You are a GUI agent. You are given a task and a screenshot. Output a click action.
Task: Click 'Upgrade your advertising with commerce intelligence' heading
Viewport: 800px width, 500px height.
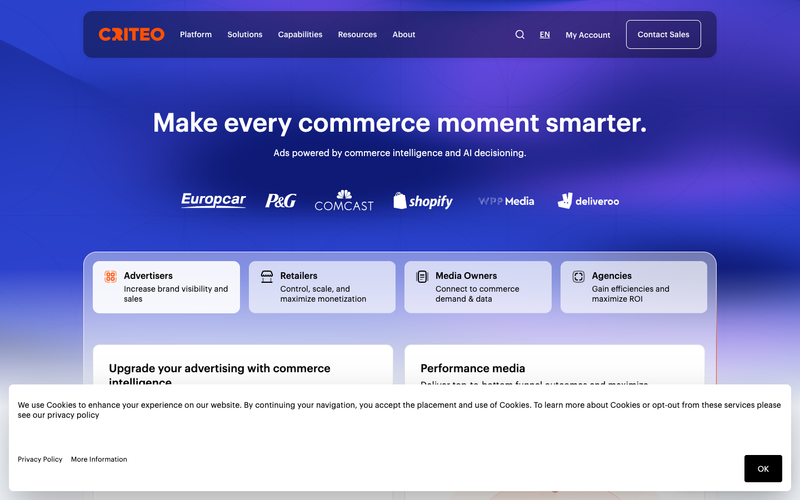[219, 374]
